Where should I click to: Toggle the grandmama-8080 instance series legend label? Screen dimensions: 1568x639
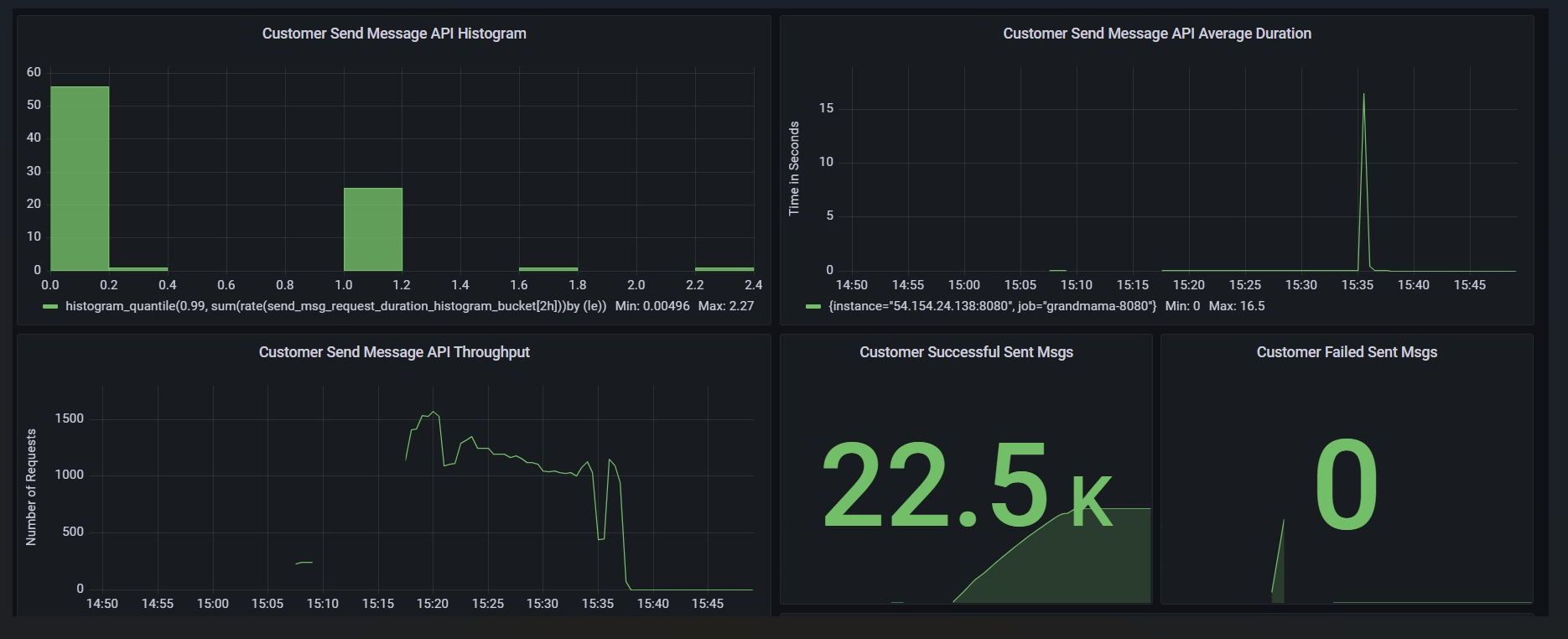(x=992, y=306)
